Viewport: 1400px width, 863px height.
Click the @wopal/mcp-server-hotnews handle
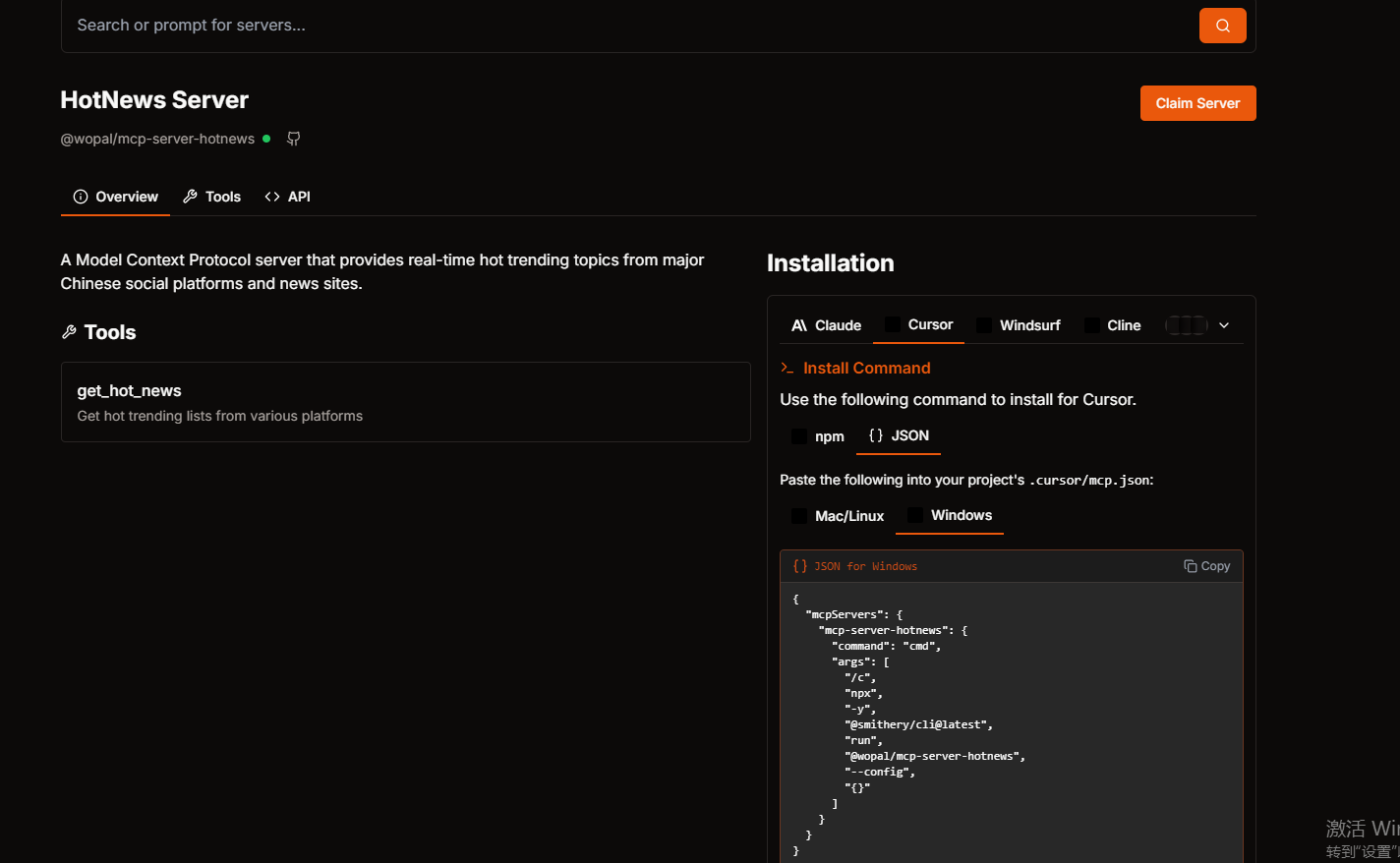click(x=157, y=139)
